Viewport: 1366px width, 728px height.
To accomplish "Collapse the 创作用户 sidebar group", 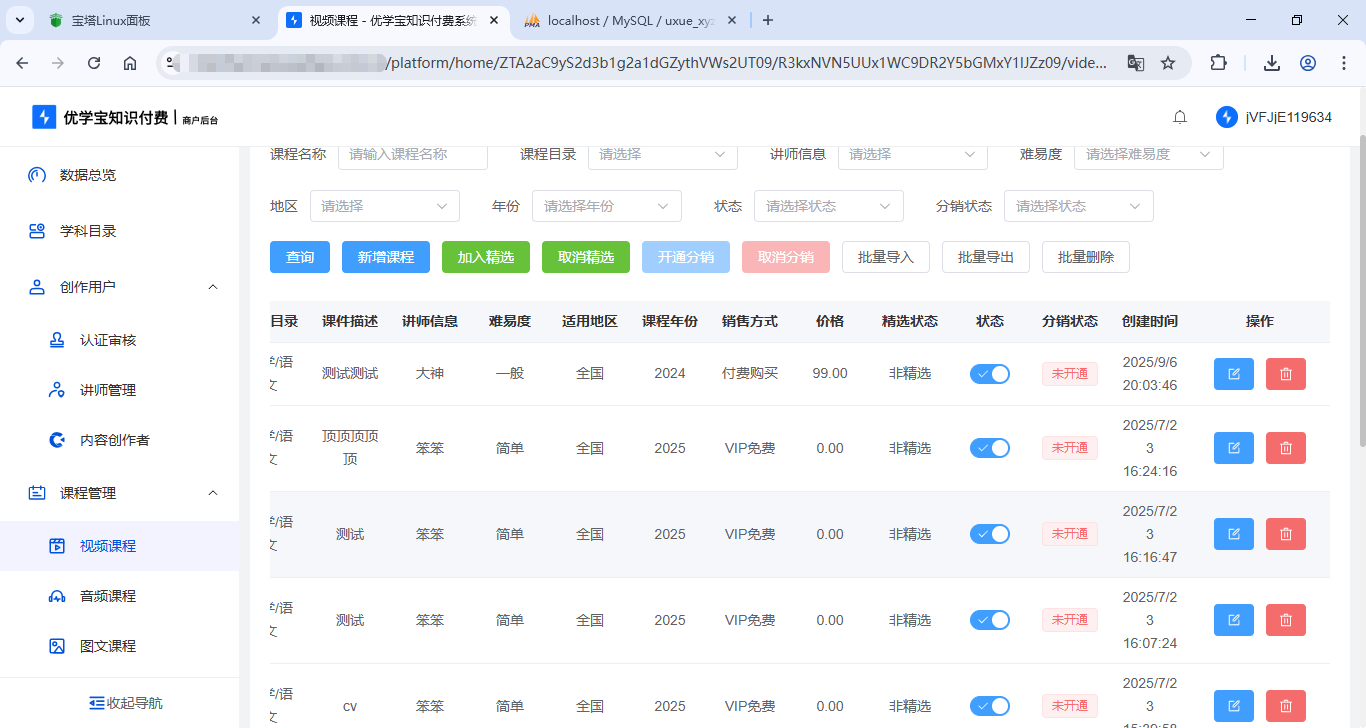I will (x=212, y=287).
